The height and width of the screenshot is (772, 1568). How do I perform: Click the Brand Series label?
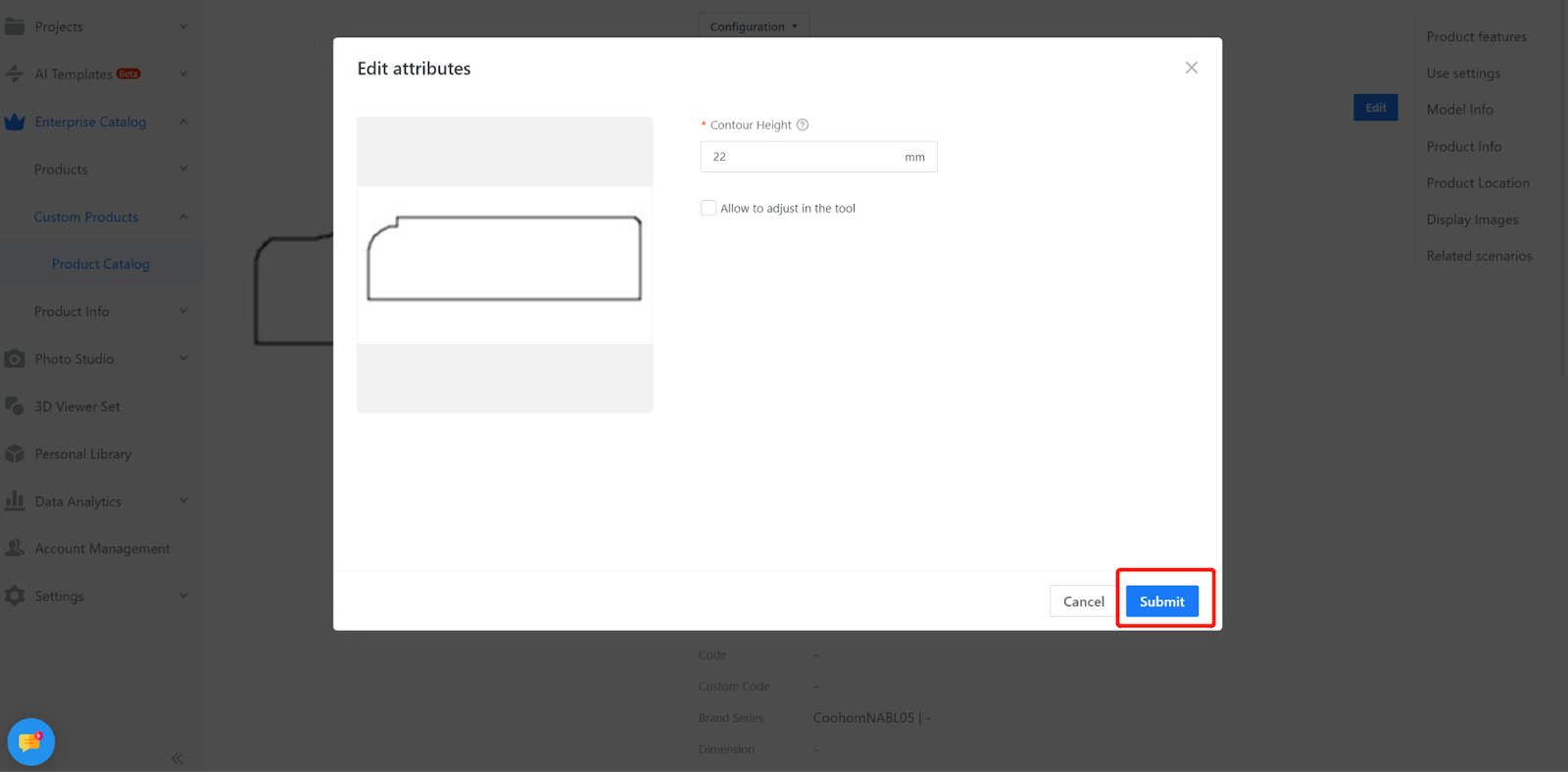click(731, 718)
